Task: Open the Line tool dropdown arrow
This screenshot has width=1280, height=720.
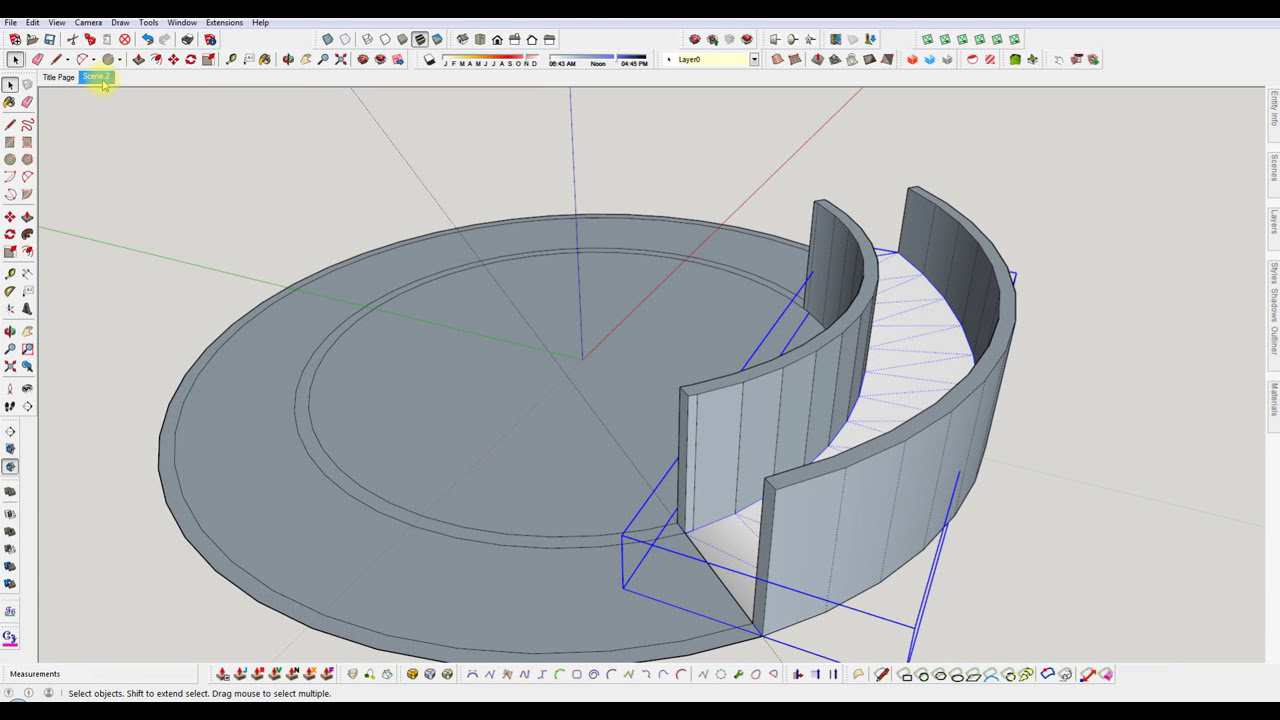Action: tap(67, 60)
